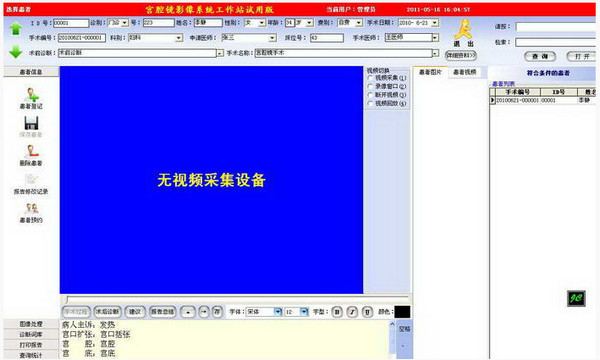Open the 性别 gender dropdown
The width and height of the screenshot is (600, 360).
coord(262,23)
